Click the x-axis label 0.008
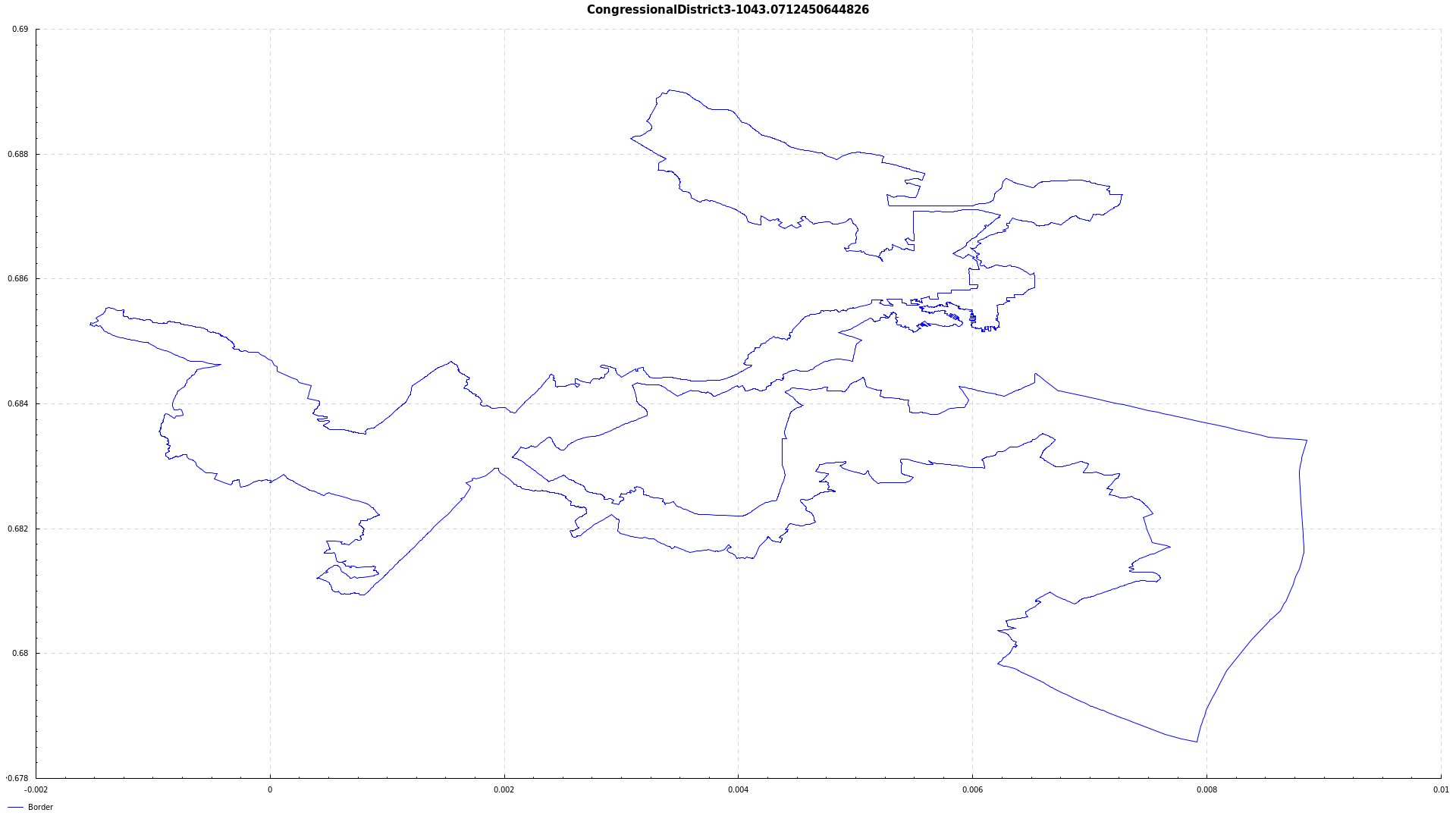Image resolution: width=1456 pixels, height=819 pixels. pyautogui.click(x=1207, y=789)
